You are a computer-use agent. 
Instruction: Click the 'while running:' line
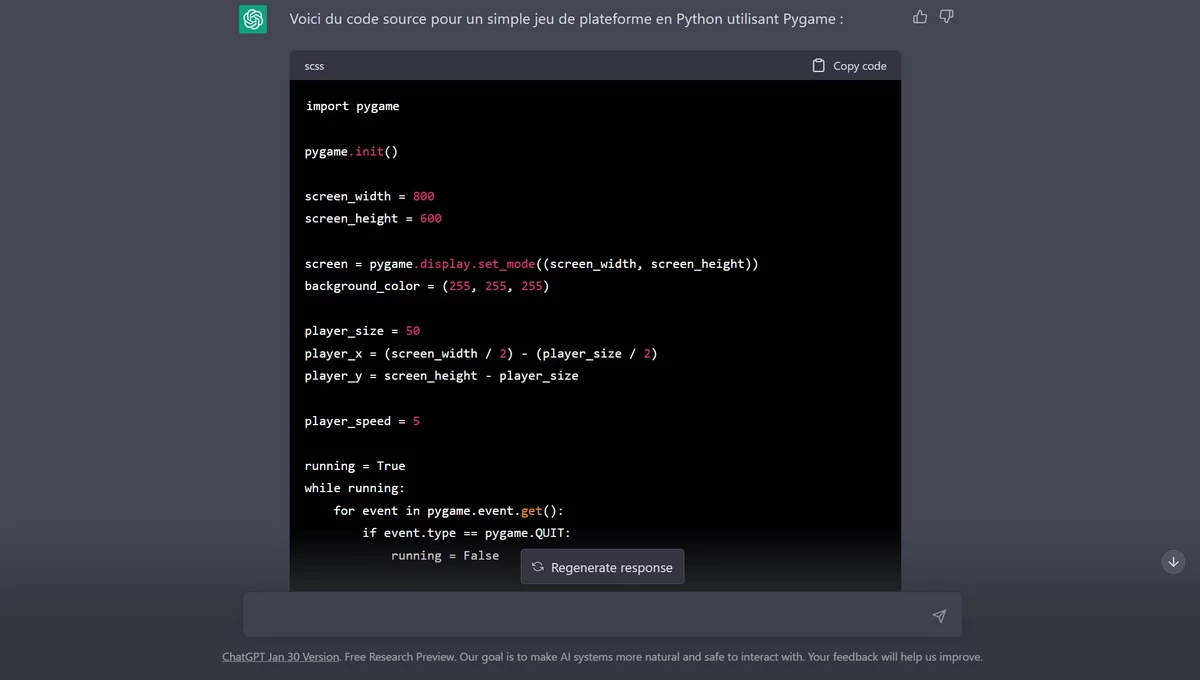pos(355,488)
